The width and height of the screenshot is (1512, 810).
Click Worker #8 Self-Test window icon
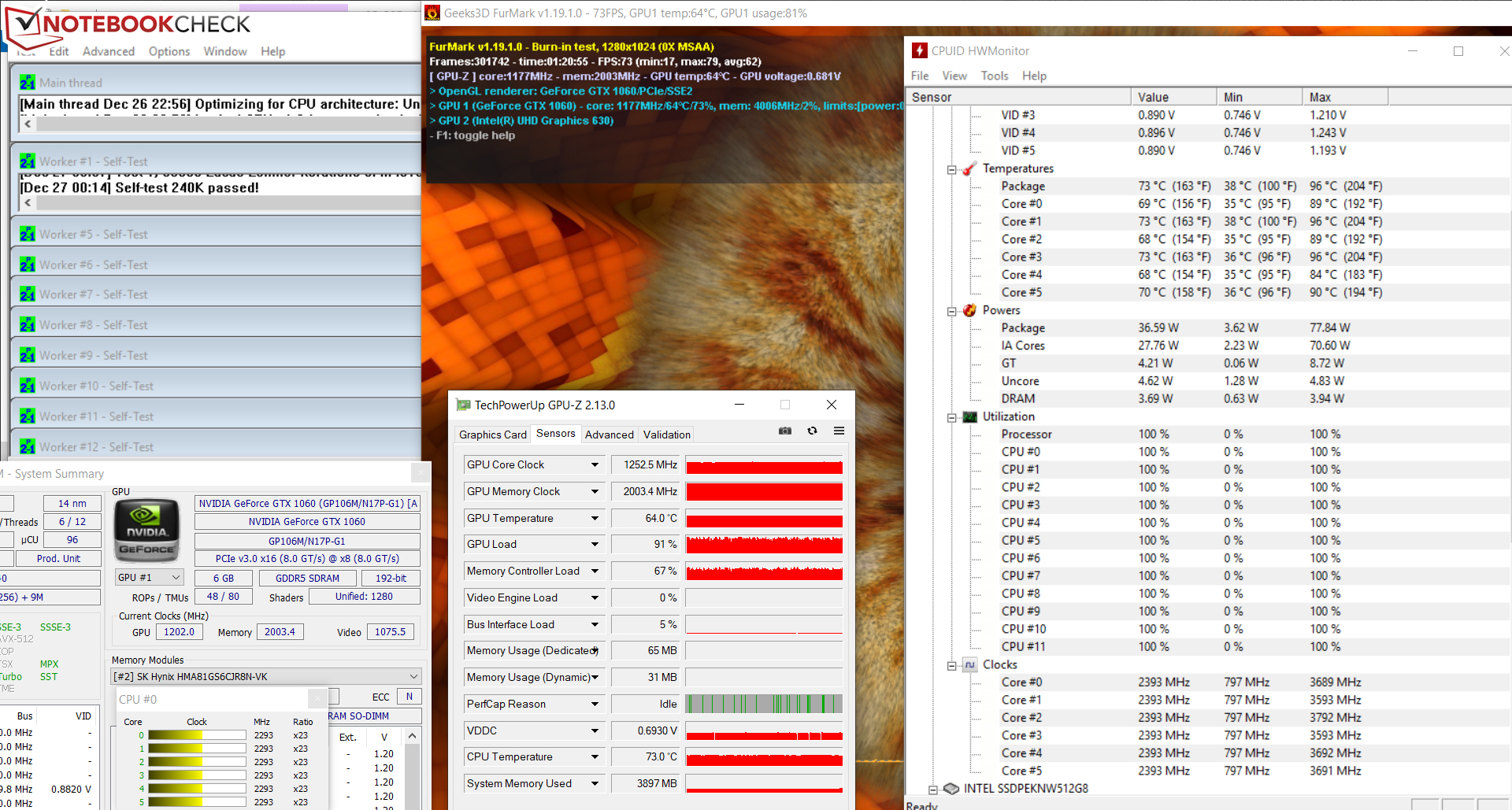click(28, 324)
